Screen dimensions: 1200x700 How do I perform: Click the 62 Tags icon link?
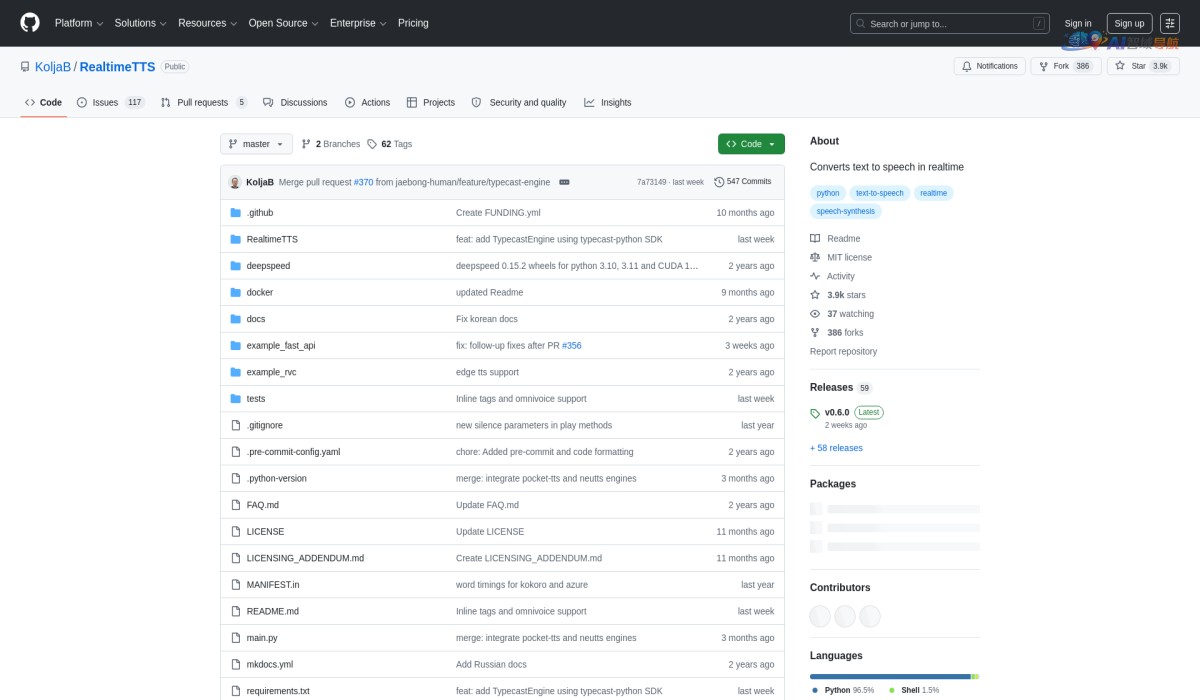372,144
